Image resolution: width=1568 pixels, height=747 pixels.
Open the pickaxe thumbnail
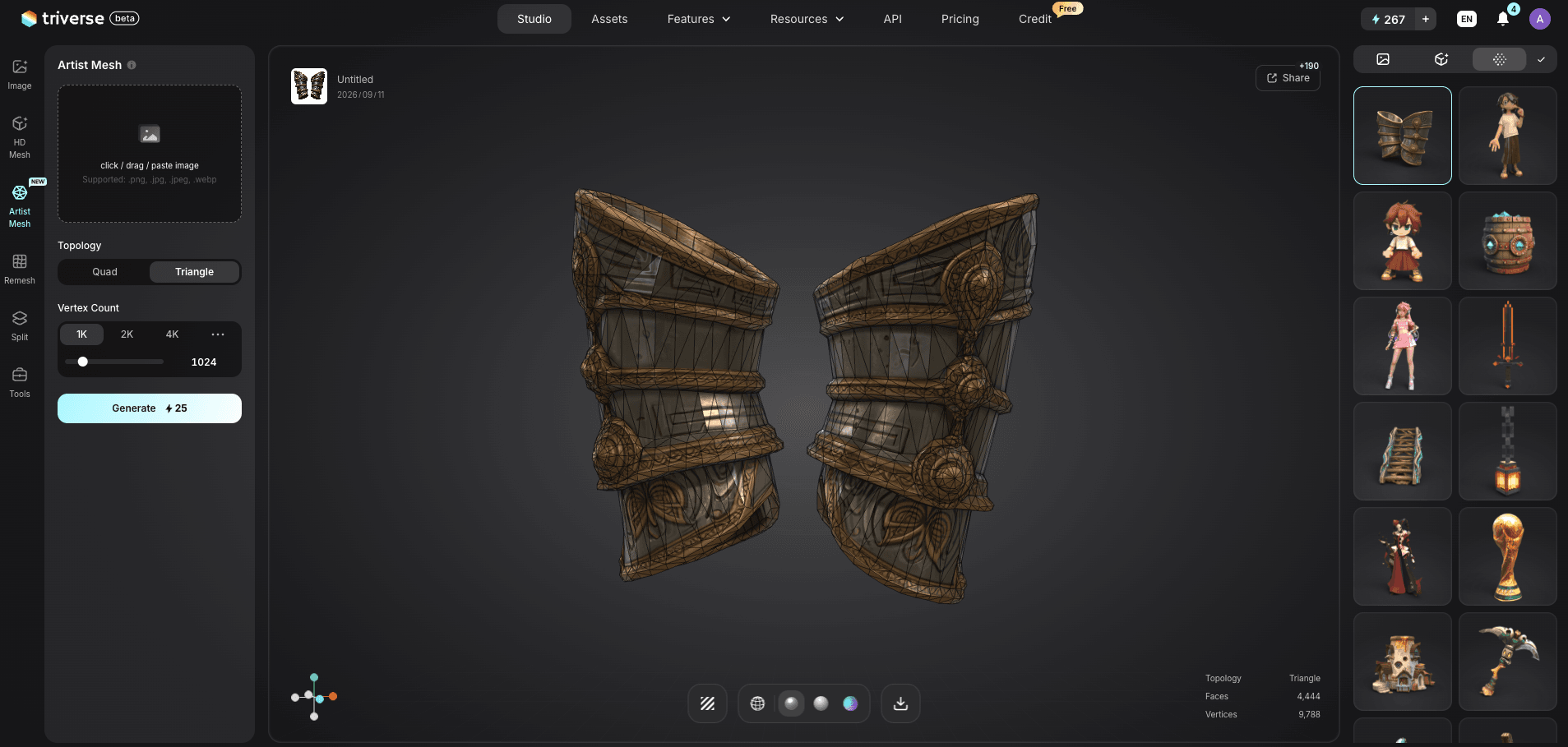1508,662
